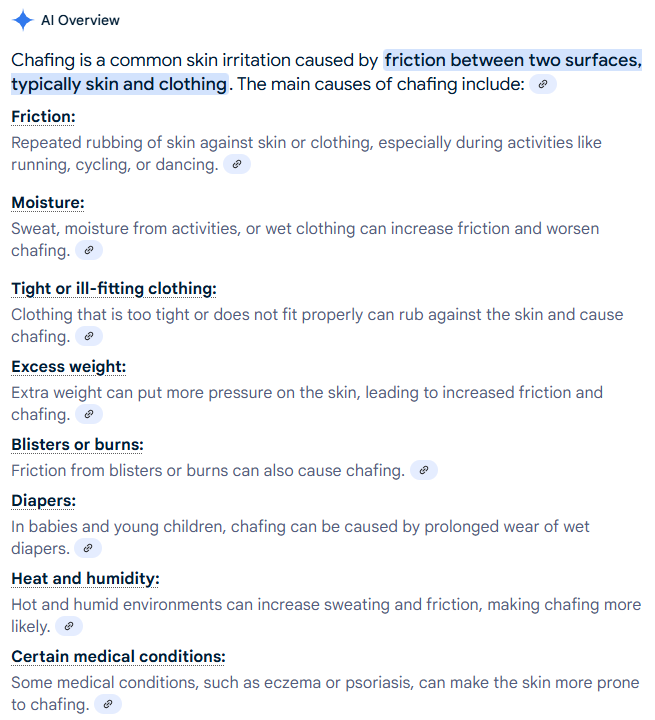Click the 'Friction:' heading link
Screen dimensions: 655x720
tap(43, 117)
